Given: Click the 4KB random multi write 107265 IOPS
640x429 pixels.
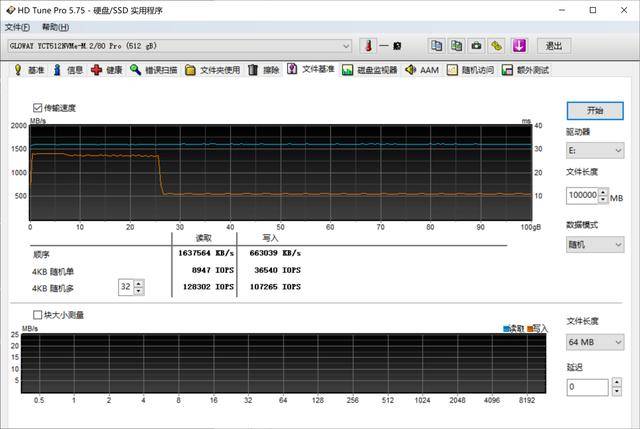Looking at the screenshot, I should 275,287.
